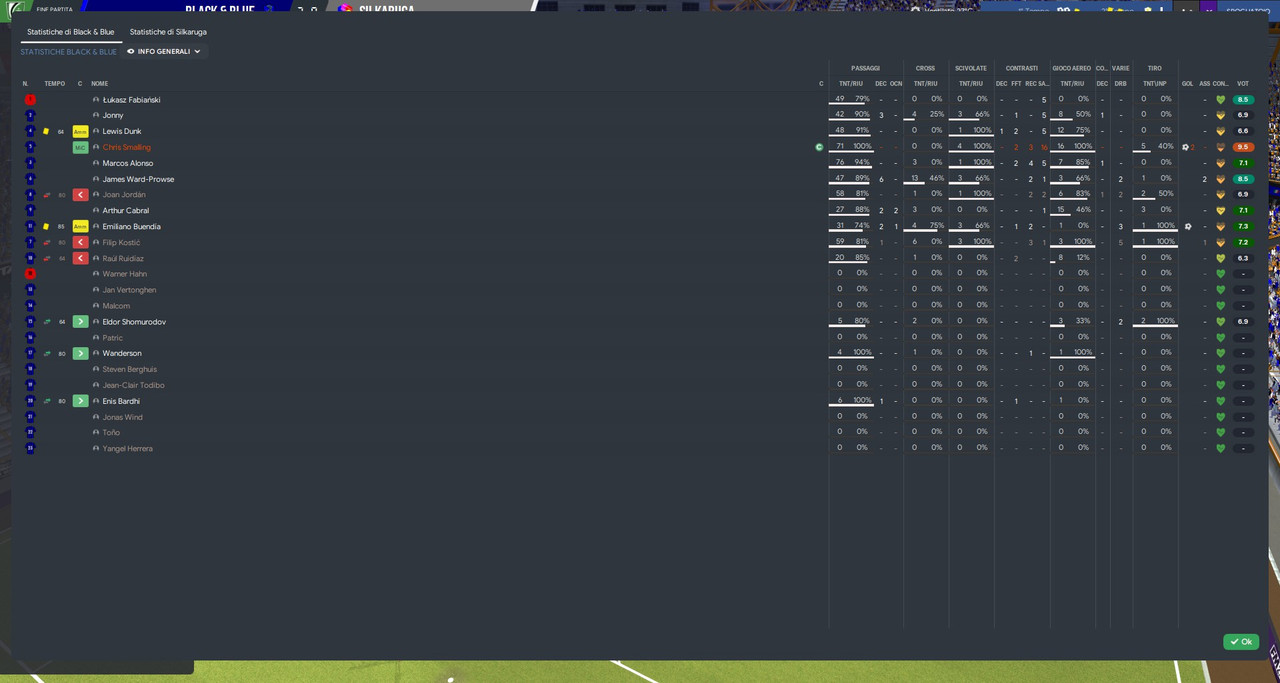Sort the table by the Nome column header

tap(99, 84)
